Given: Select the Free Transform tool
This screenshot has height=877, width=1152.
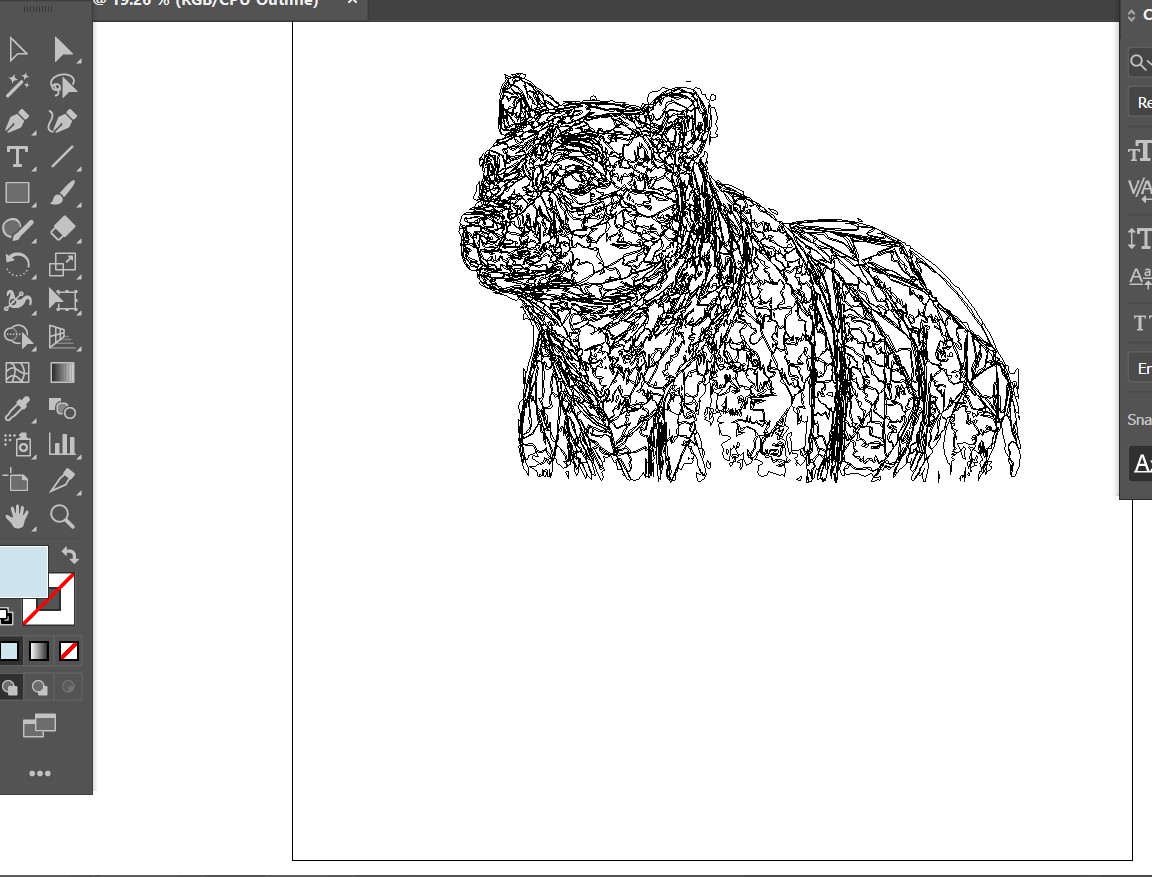Looking at the screenshot, I should pyautogui.click(x=63, y=300).
